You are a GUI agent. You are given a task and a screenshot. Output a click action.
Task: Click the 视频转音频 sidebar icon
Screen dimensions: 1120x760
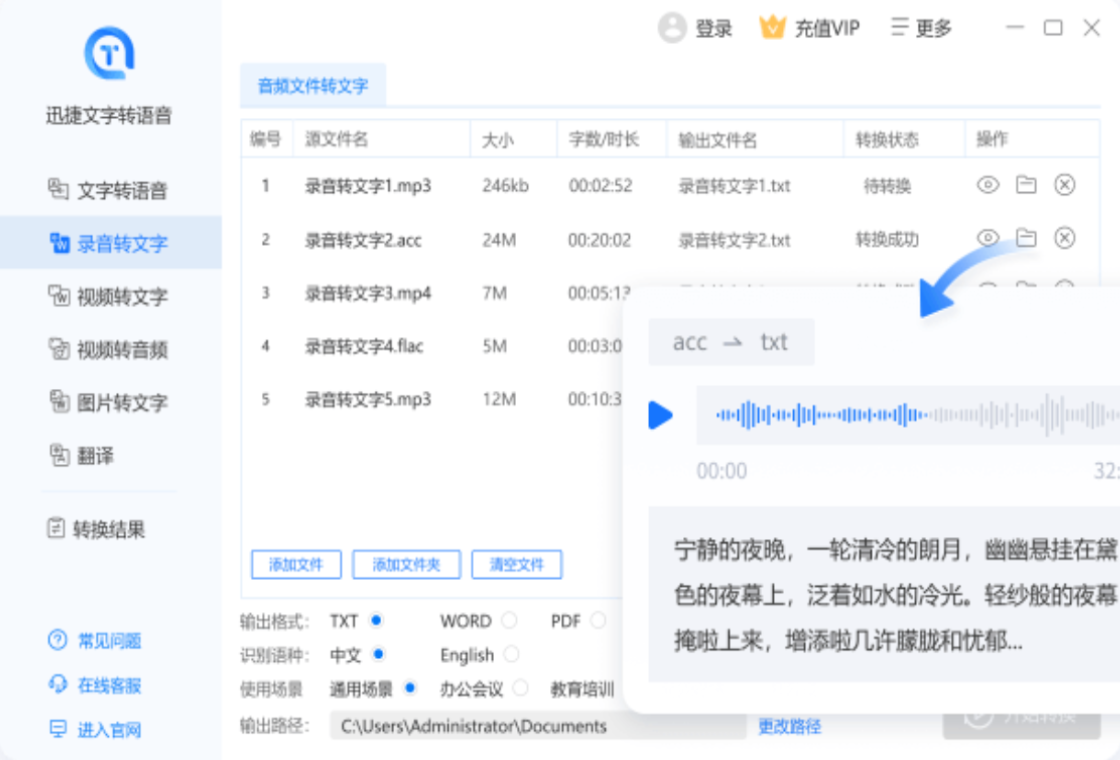tap(58, 349)
